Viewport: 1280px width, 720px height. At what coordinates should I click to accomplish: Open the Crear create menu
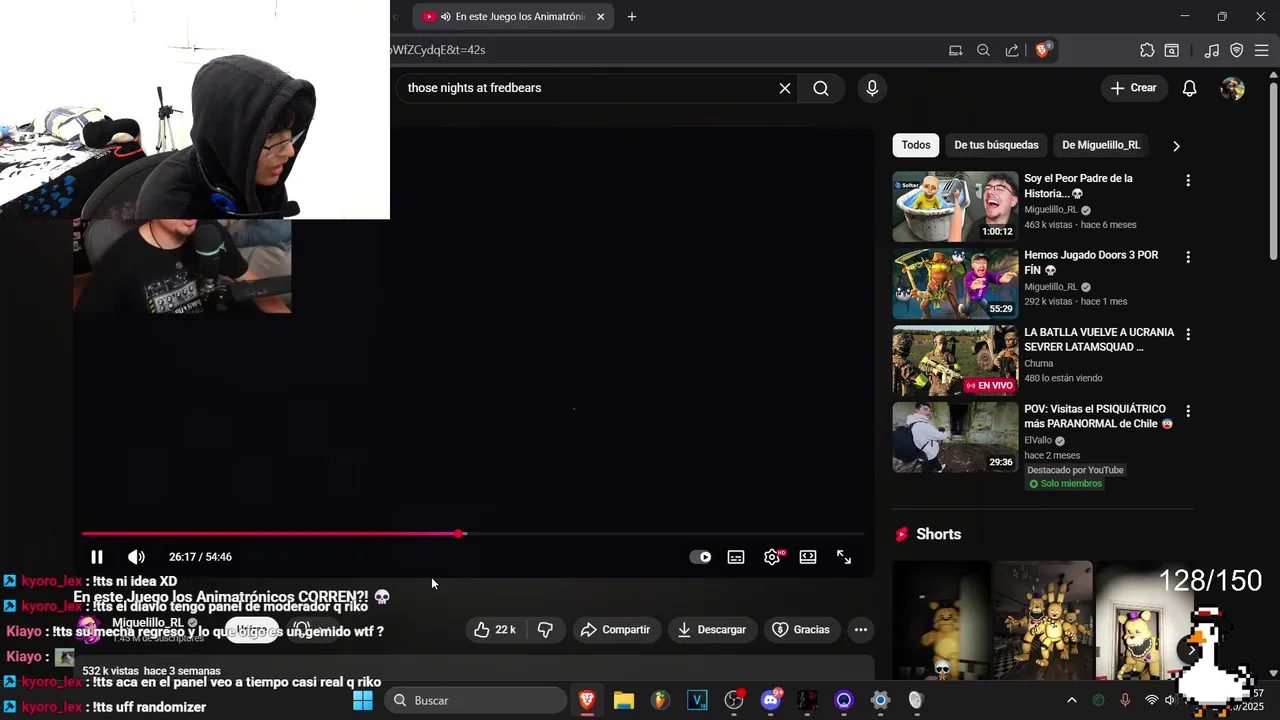click(x=1133, y=88)
